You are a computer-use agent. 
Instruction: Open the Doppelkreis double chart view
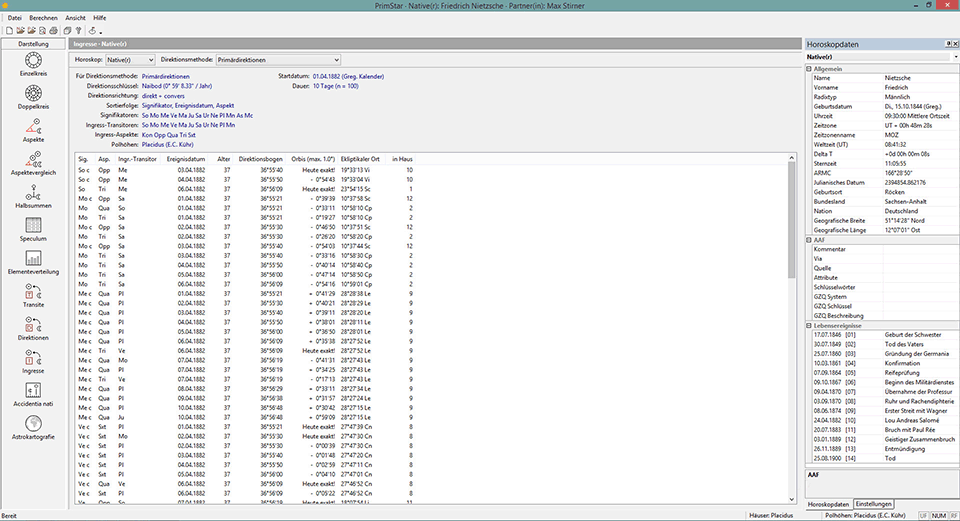click(x=33, y=97)
